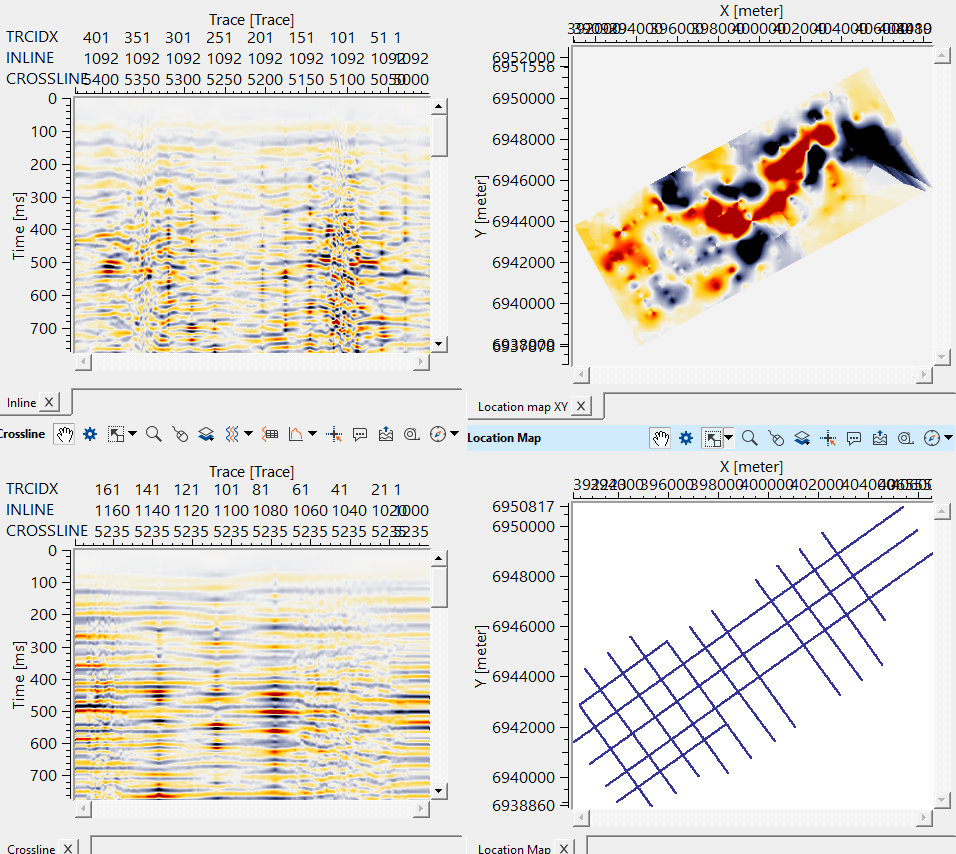Toggle the mouse tracking icon in Crossline toolbar
Image resolution: width=956 pixels, height=854 pixels.
[x=180, y=434]
